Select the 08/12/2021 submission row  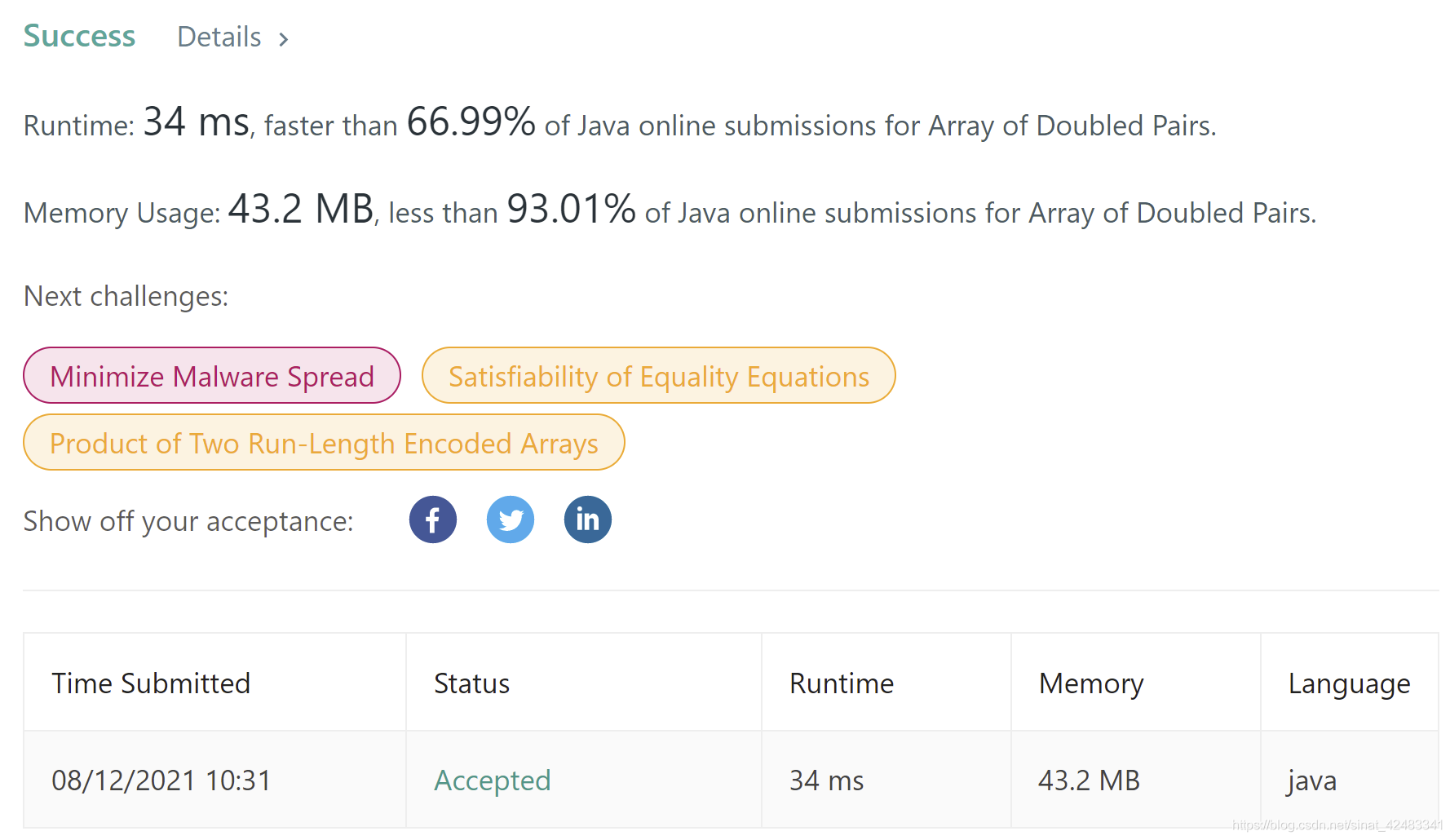point(161,780)
